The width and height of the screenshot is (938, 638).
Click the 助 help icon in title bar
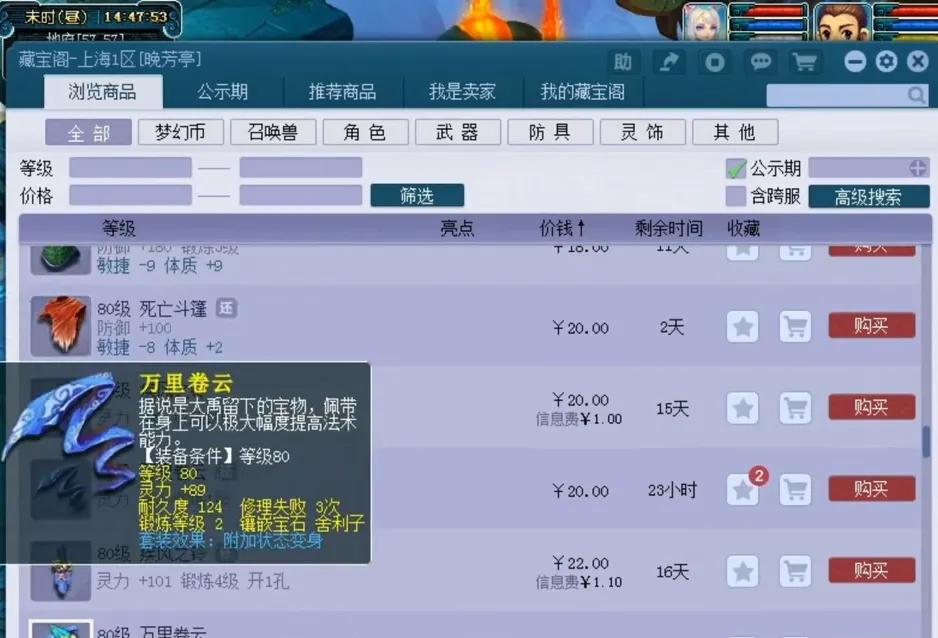[622, 62]
